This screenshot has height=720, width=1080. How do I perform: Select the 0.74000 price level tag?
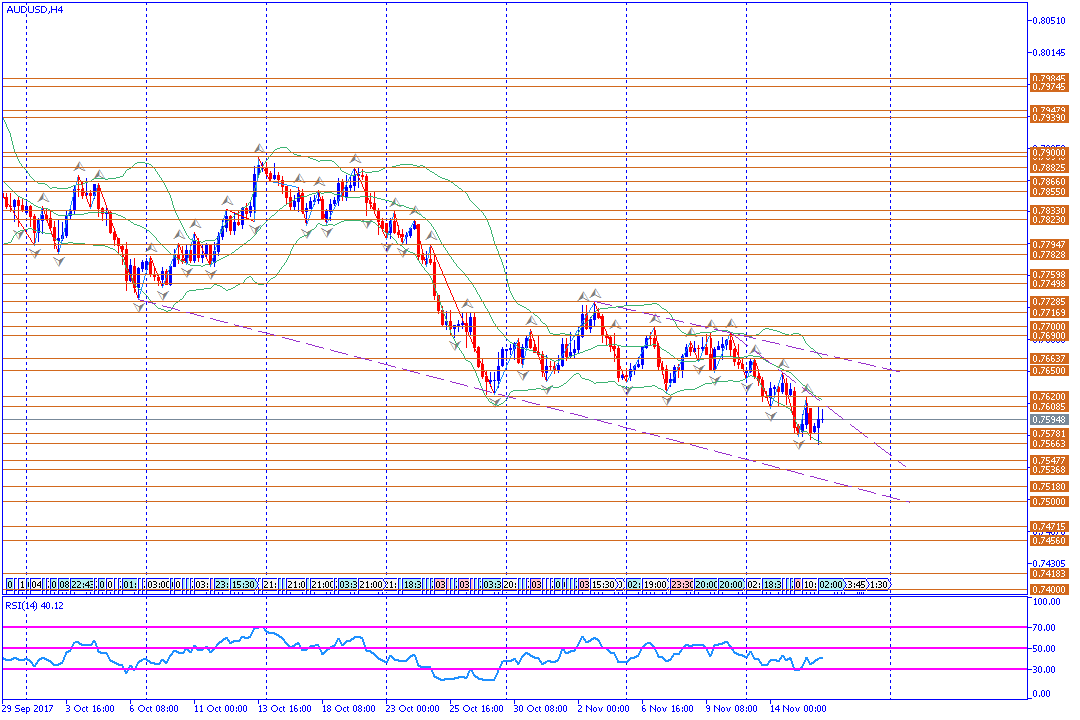point(1048,590)
